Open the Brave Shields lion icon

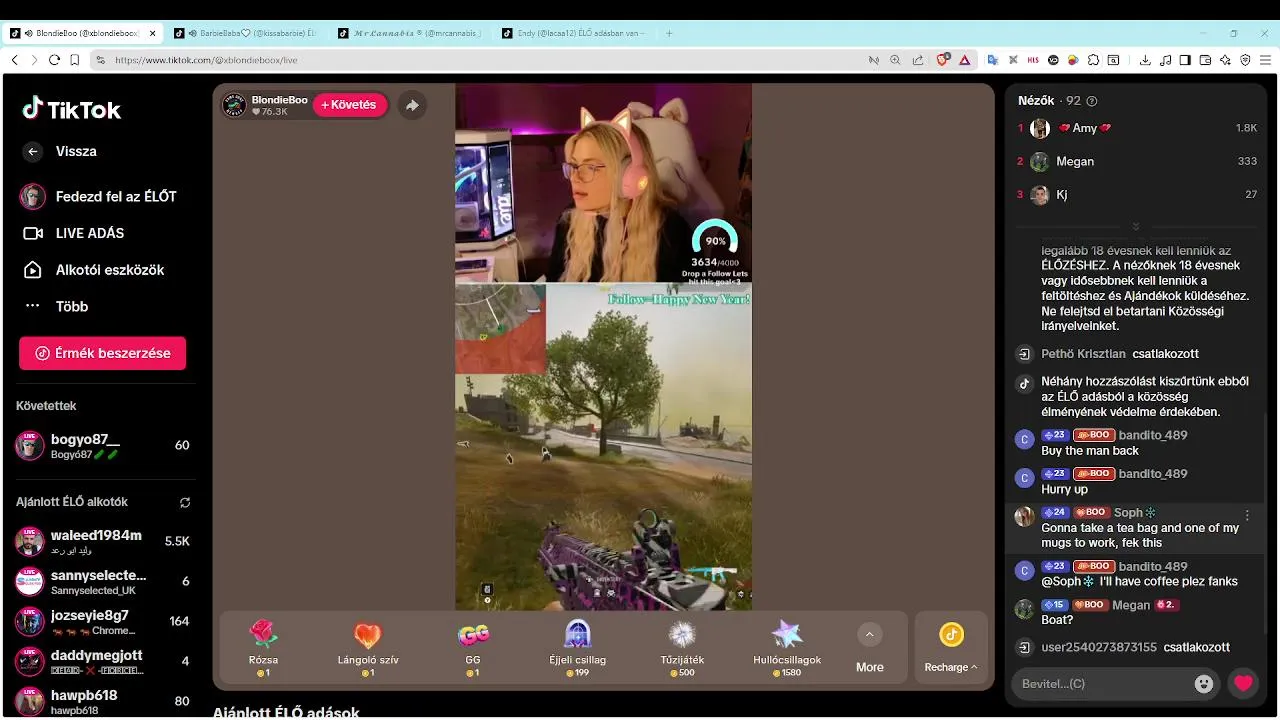click(x=942, y=60)
